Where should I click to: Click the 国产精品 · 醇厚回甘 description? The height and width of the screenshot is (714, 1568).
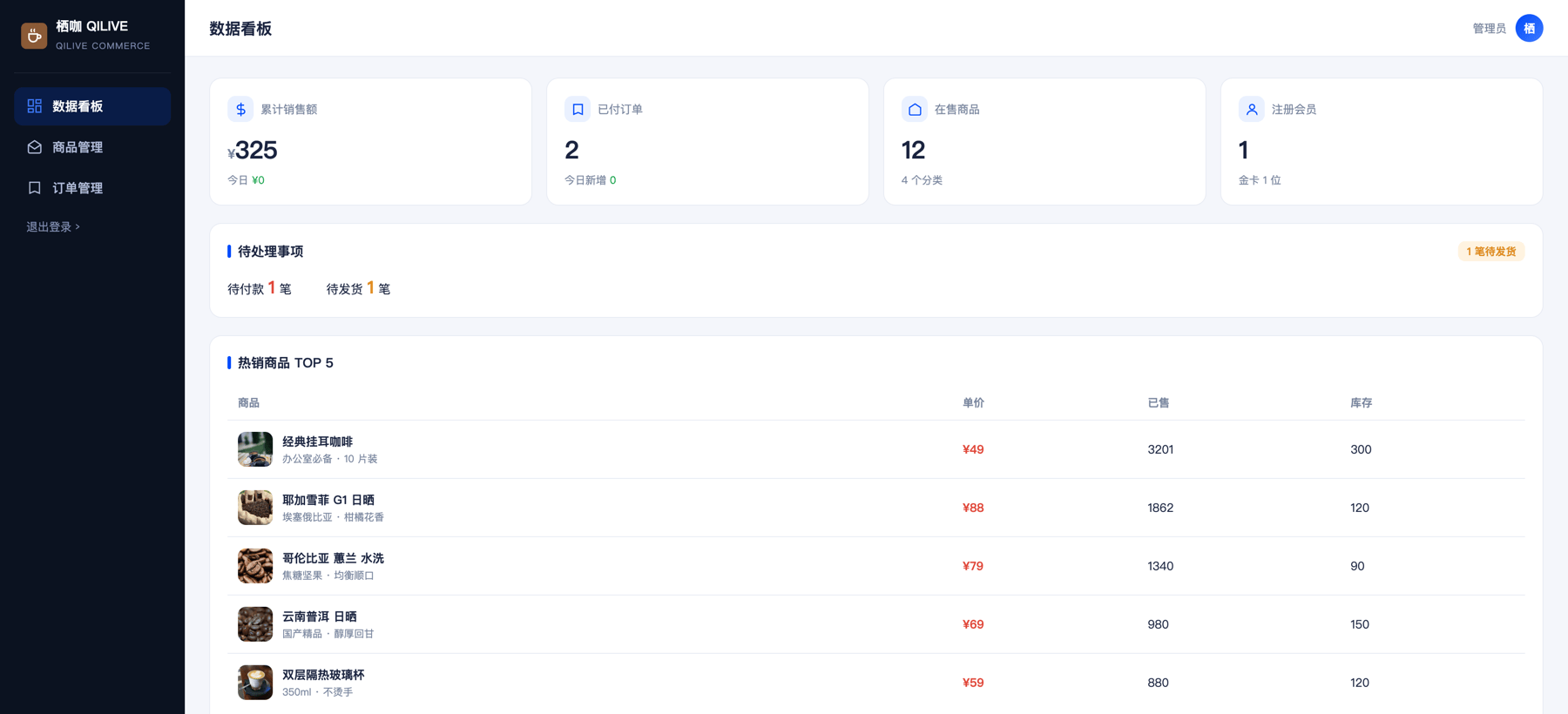(x=328, y=634)
